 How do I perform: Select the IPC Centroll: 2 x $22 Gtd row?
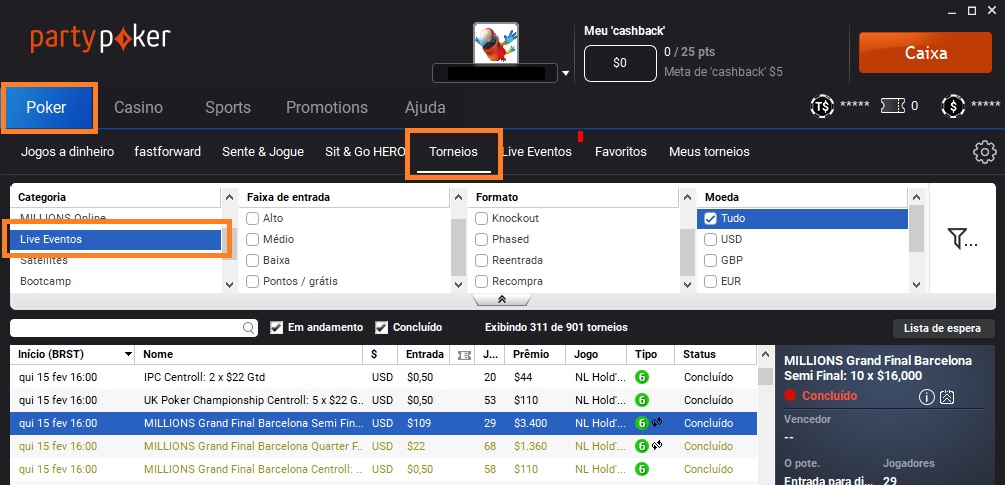[x=383, y=377]
